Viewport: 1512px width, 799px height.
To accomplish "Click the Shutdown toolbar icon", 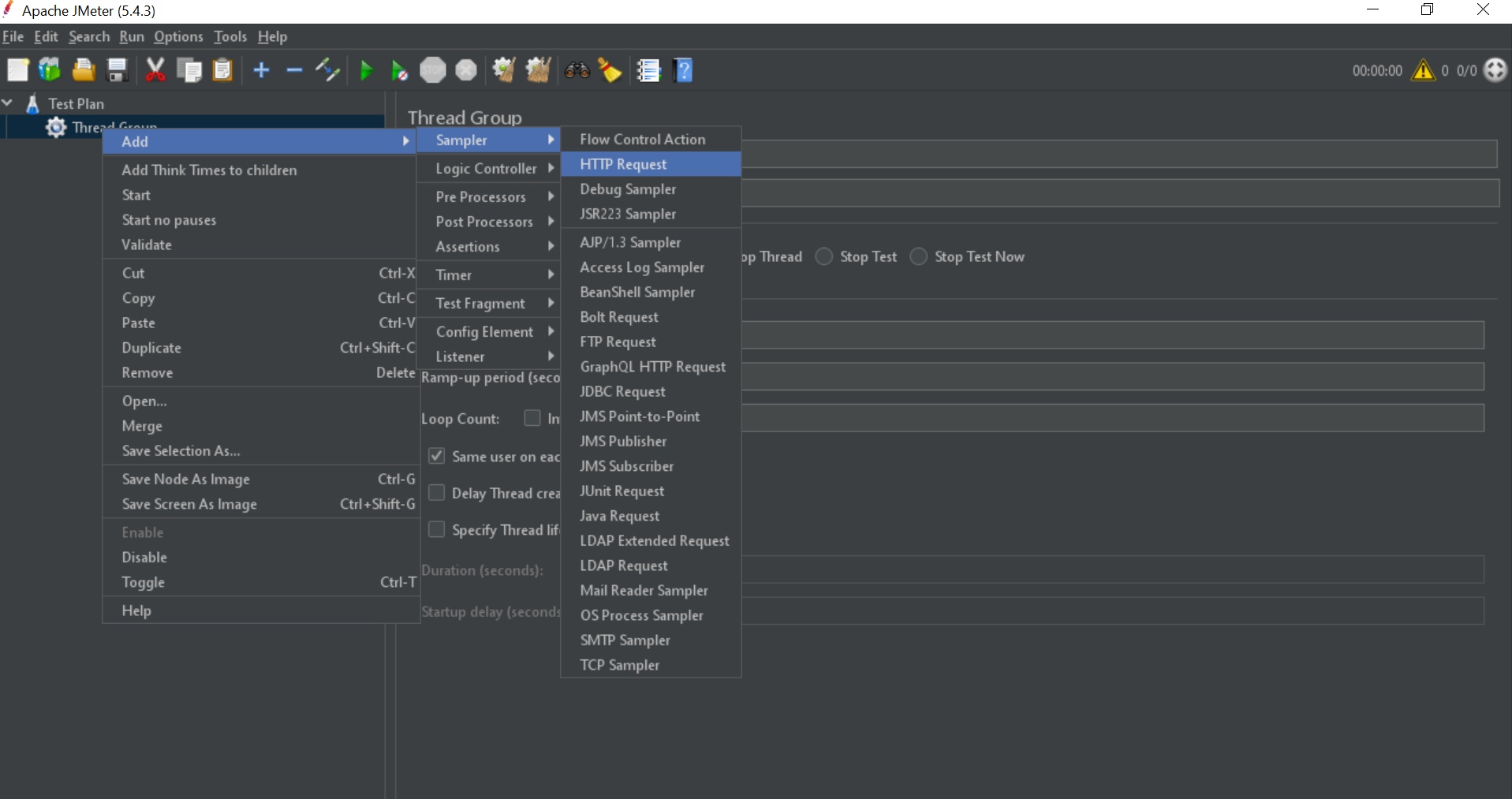I will 467,70.
